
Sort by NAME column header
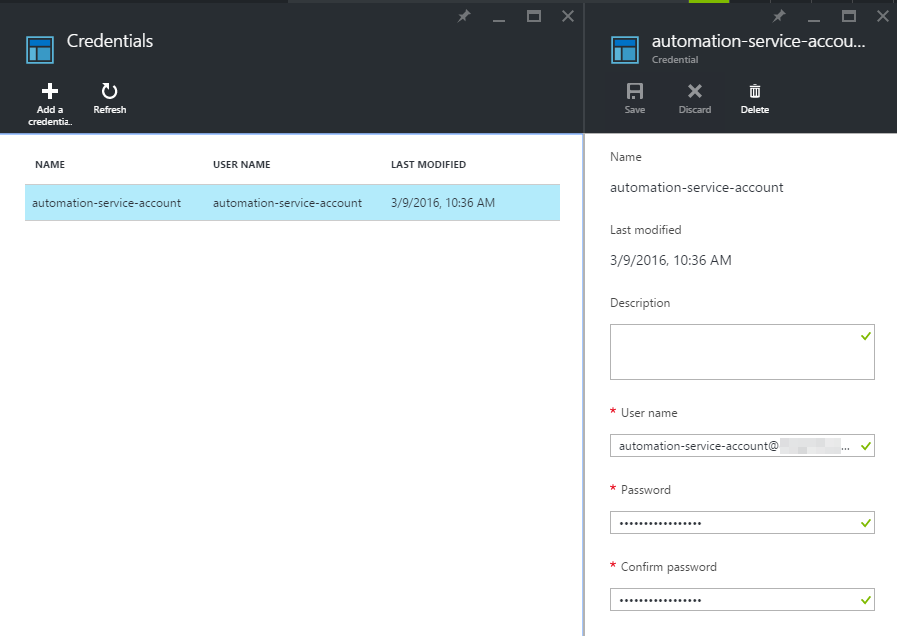point(50,165)
